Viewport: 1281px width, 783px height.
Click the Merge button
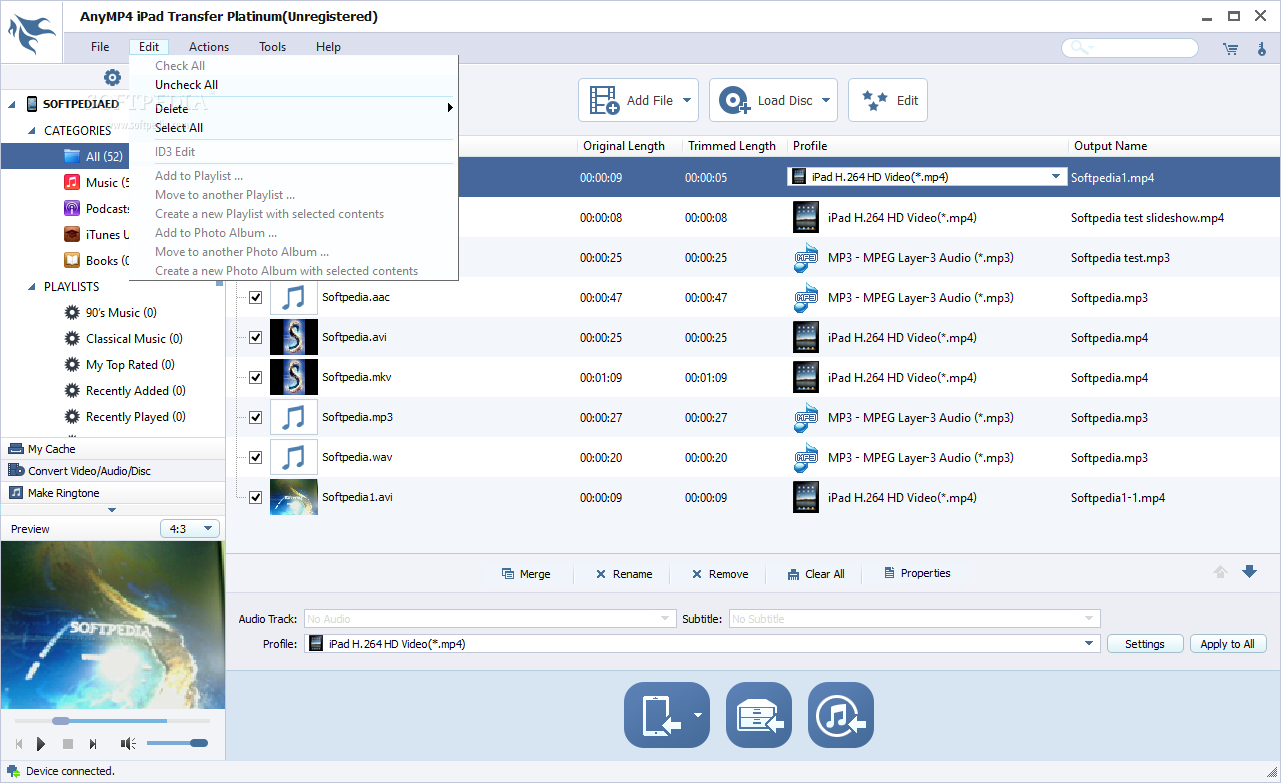click(526, 574)
